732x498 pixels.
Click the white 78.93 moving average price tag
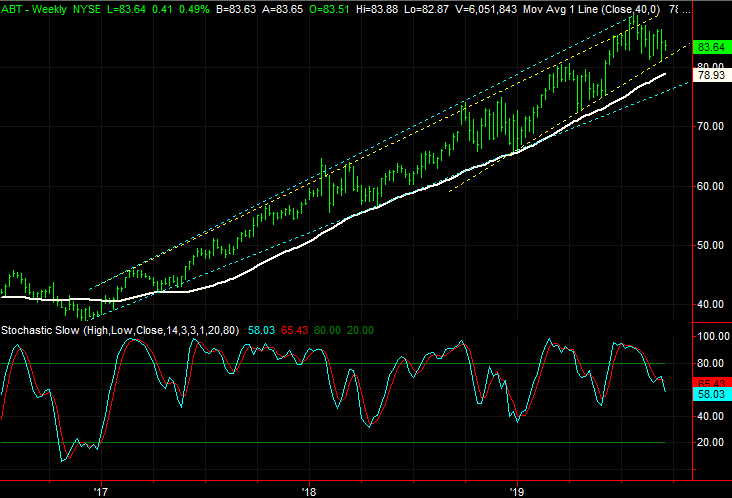[711, 75]
